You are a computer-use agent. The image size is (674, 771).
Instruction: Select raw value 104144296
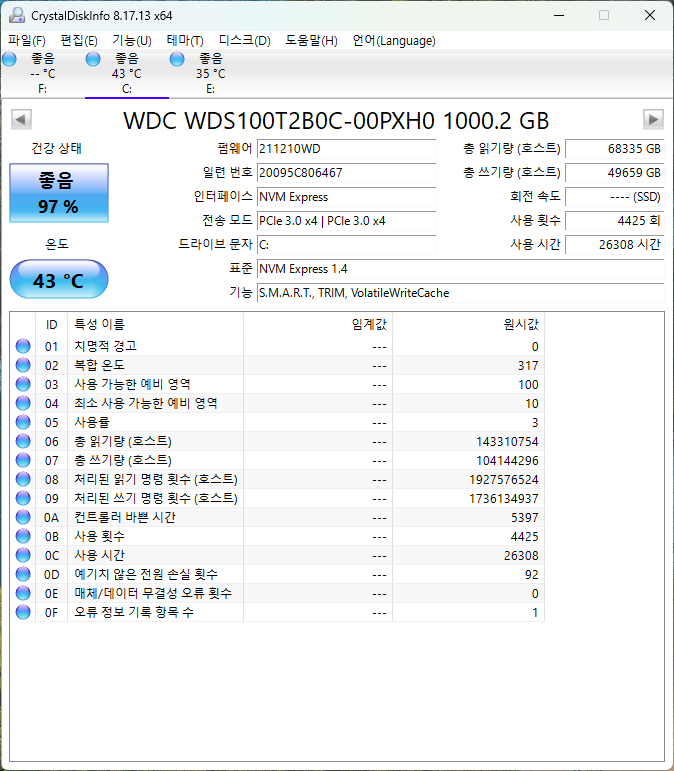[507, 461]
